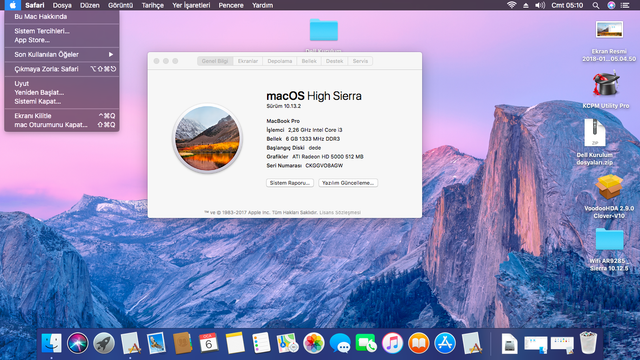Open Dosya menu in menu bar

coord(62,5)
